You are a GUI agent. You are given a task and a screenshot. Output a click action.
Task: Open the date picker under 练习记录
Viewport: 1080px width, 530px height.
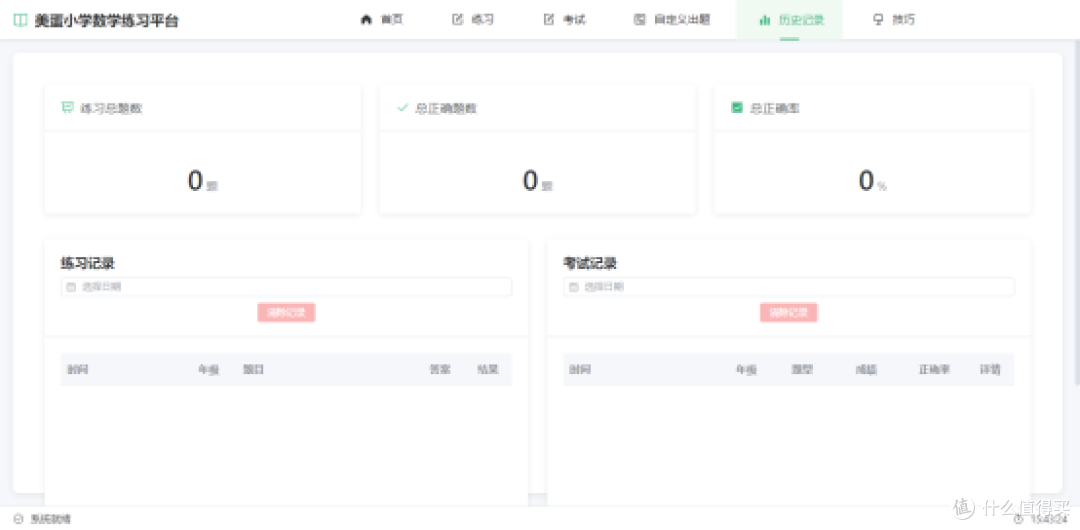point(287,287)
